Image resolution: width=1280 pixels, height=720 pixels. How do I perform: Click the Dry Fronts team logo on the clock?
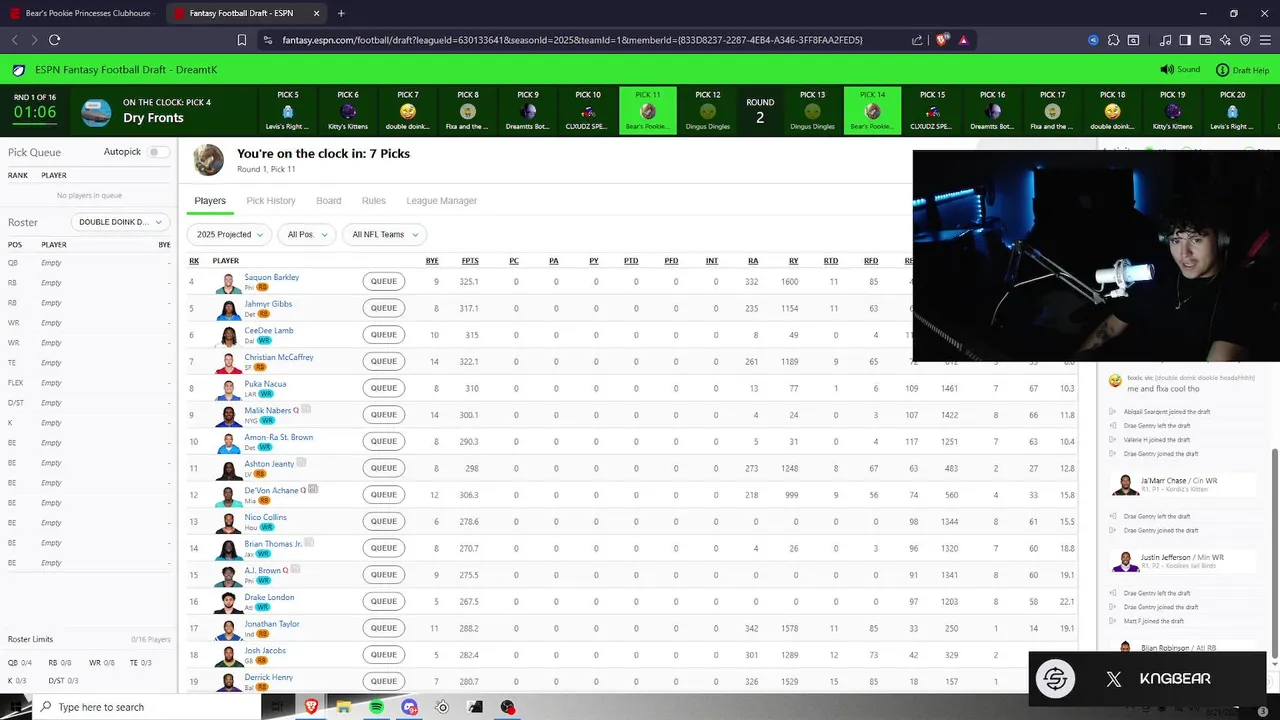click(x=96, y=112)
